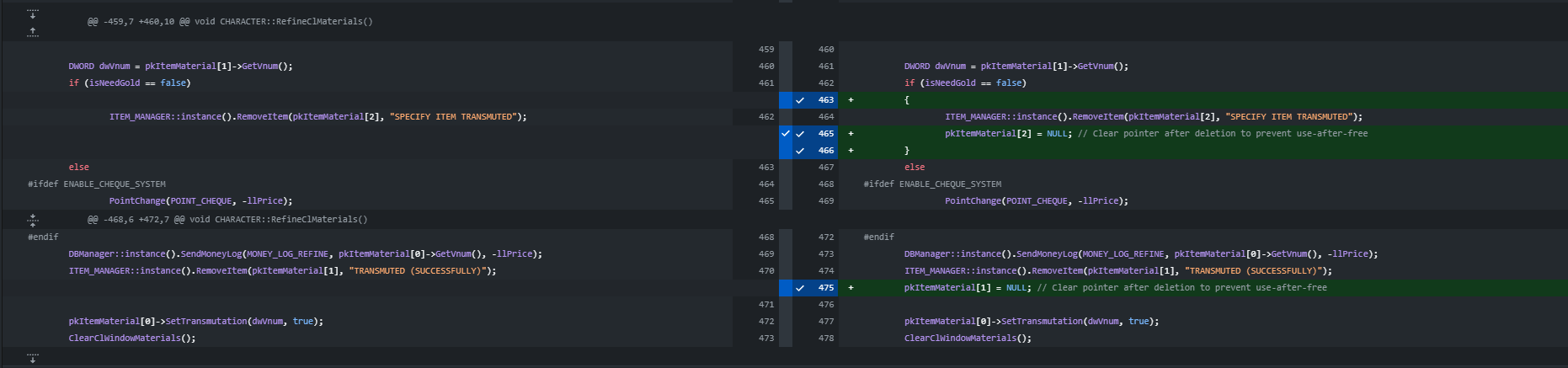Toggle the whole hunk checkmark left of line 465

click(785, 134)
